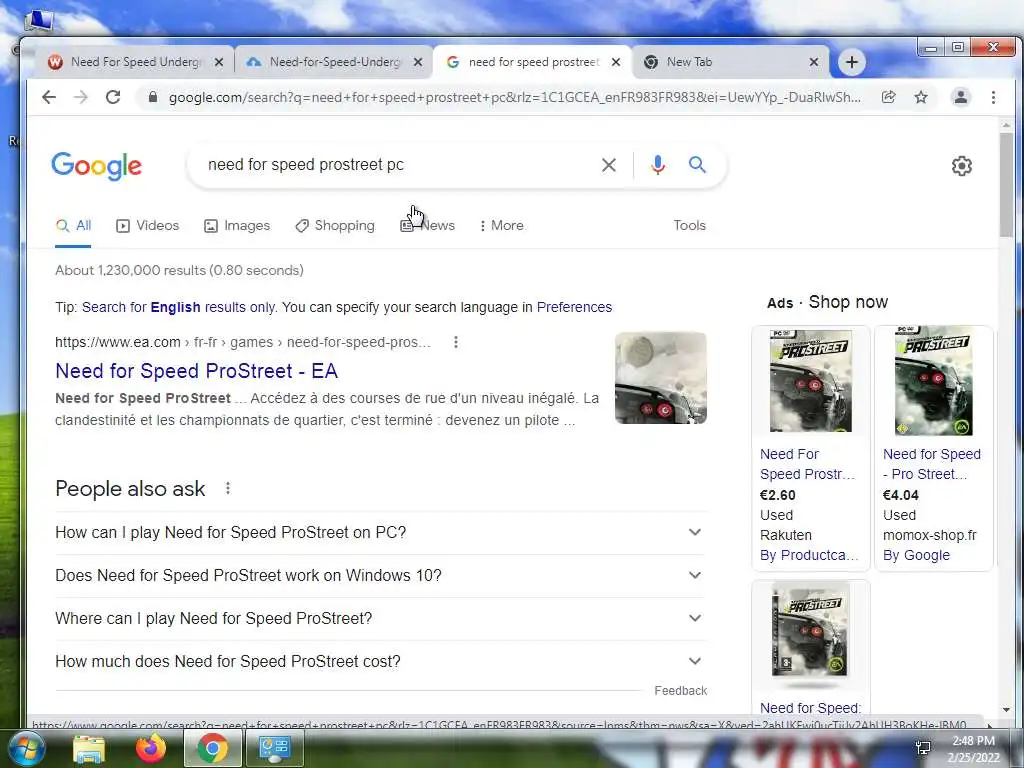Image resolution: width=1024 pixels, height=768 pixels.
Task: Open search Tools options
Action: (x=690, y=225)
